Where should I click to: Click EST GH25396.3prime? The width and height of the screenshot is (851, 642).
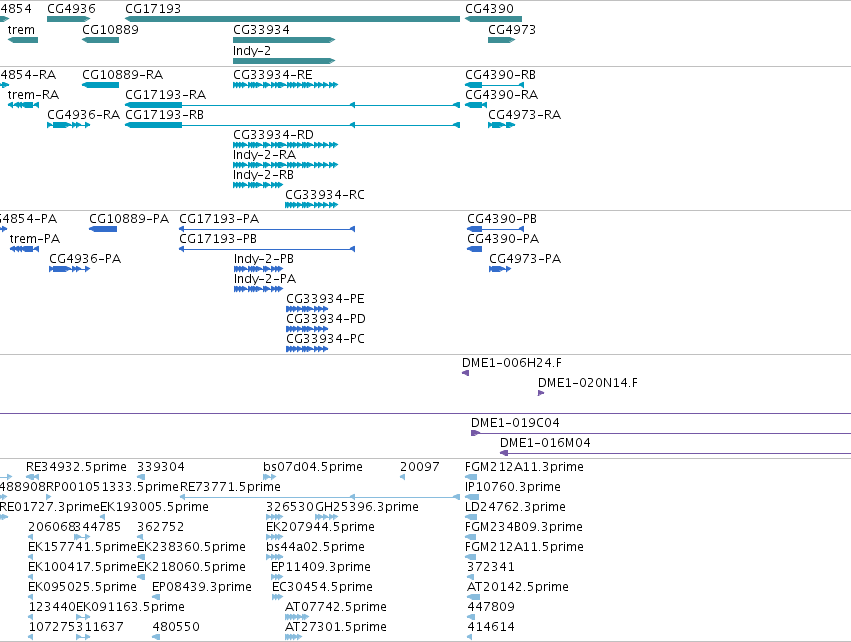click(x=327, y=517)
